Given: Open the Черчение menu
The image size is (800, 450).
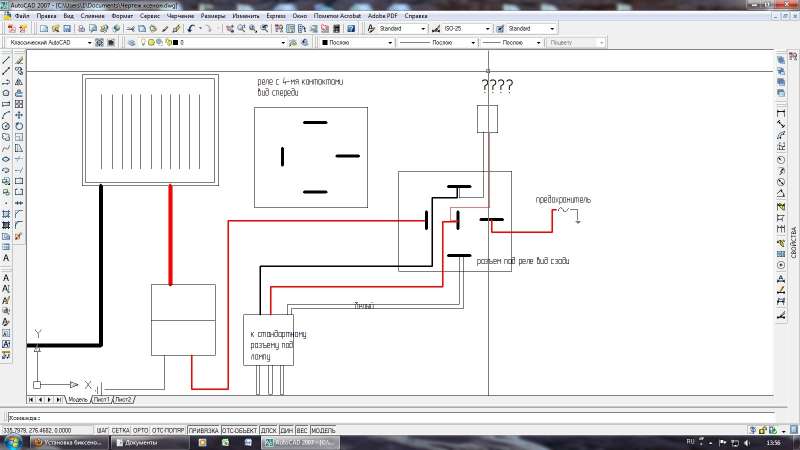Looking at the screenshot, I should click(x=180, y=16).
